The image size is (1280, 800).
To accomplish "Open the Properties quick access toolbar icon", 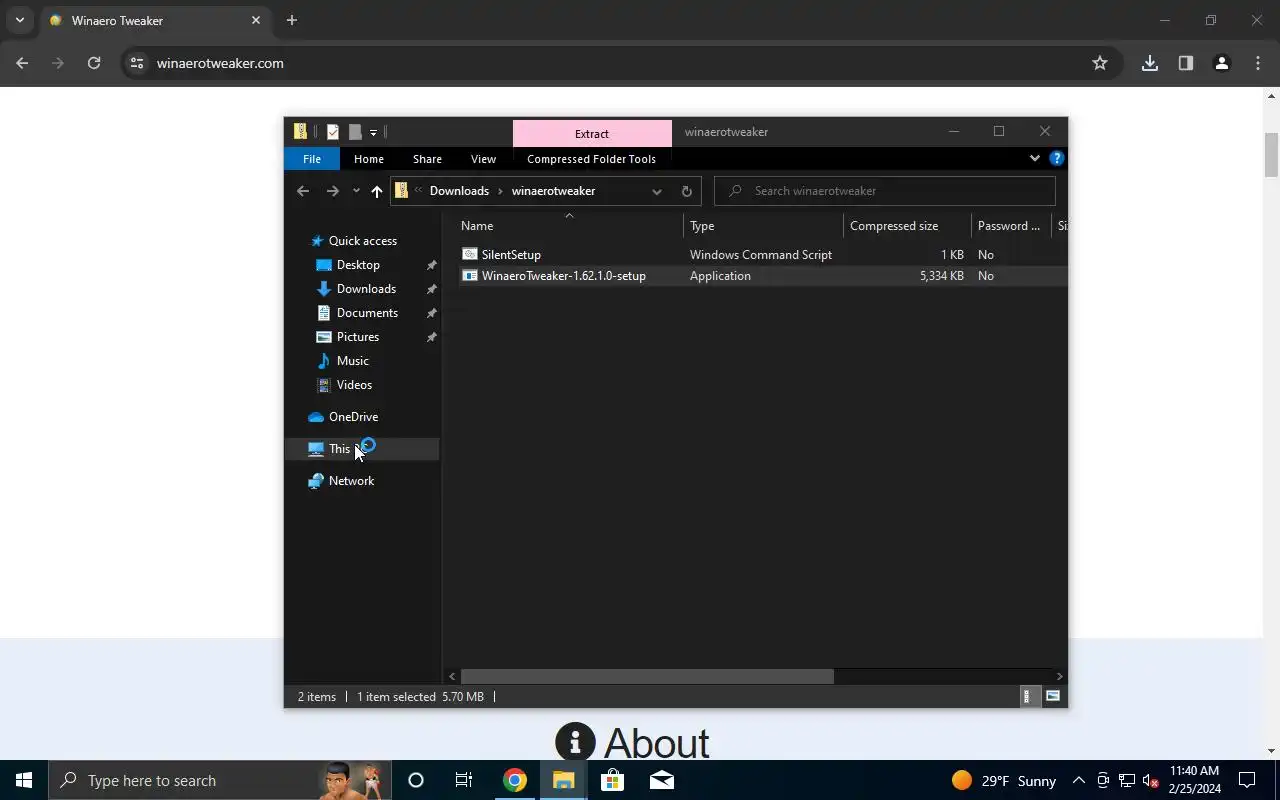I will (333, 132).
